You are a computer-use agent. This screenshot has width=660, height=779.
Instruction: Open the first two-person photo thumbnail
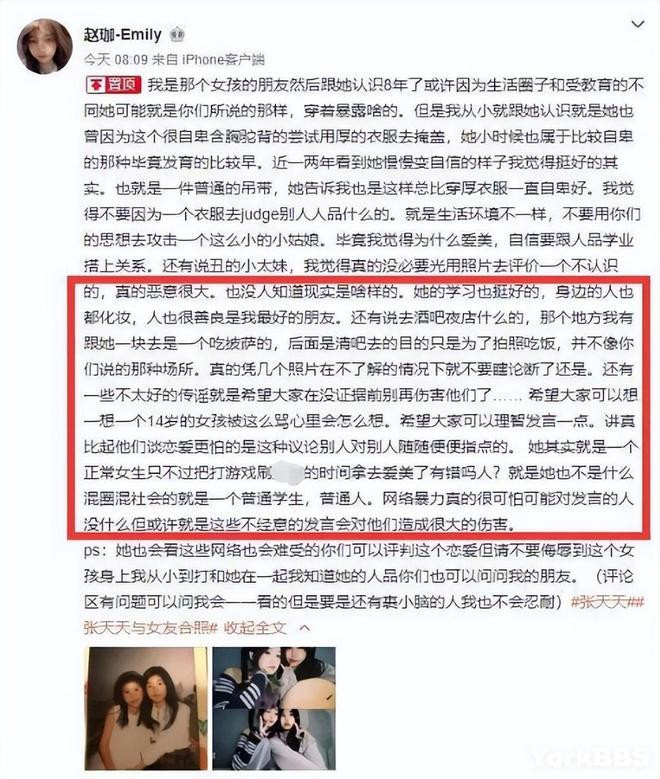pos(146,708)
